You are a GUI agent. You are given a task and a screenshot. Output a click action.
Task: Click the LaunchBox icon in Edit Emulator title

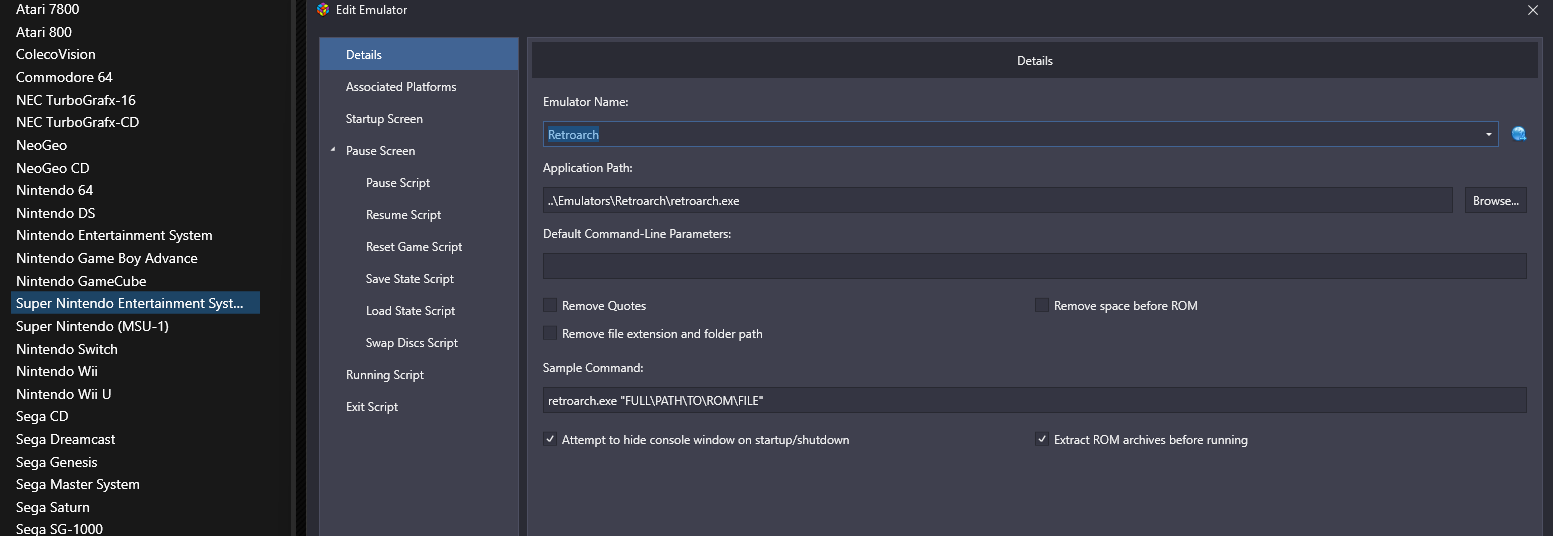(323, 10)
